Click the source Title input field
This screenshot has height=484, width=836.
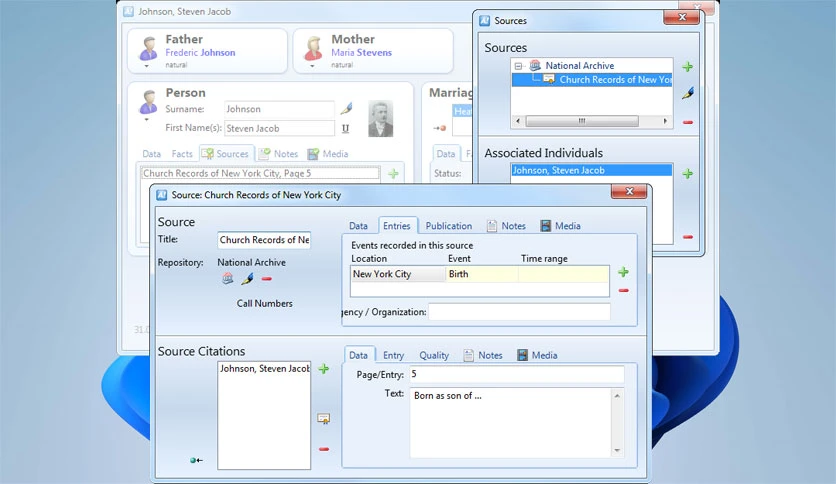[x=264, y=240]
